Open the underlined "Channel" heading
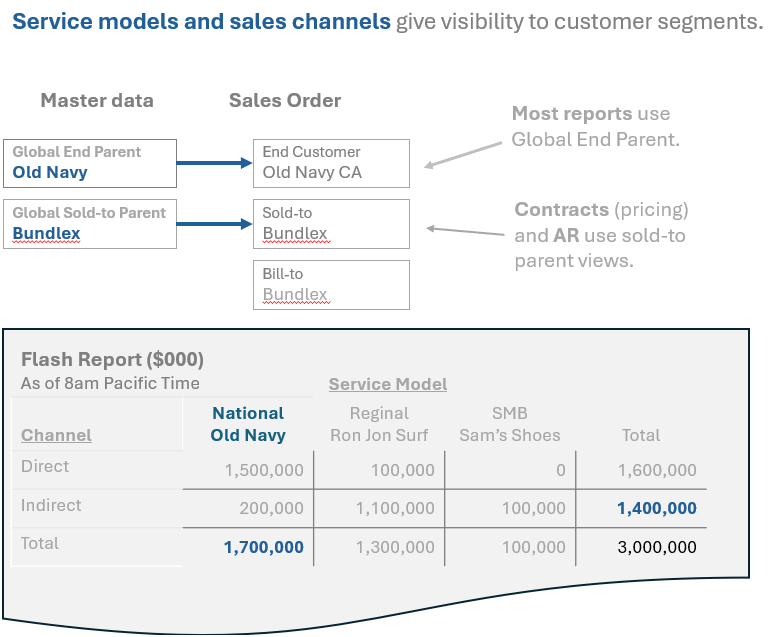The height and width of the screenshot is (637, 771). point(56,435)
